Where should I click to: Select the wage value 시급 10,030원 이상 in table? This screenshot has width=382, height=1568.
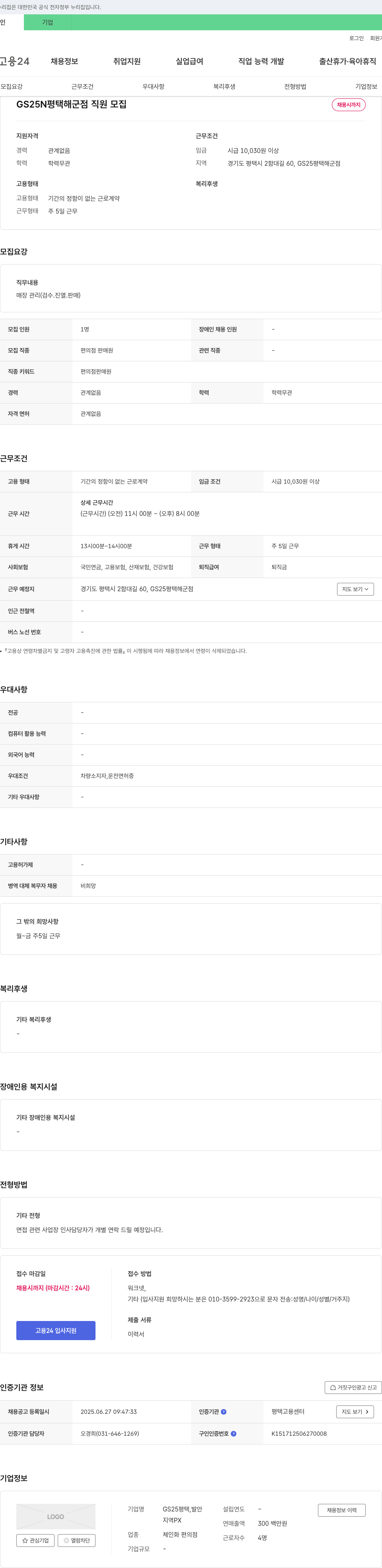coord(296,482)
